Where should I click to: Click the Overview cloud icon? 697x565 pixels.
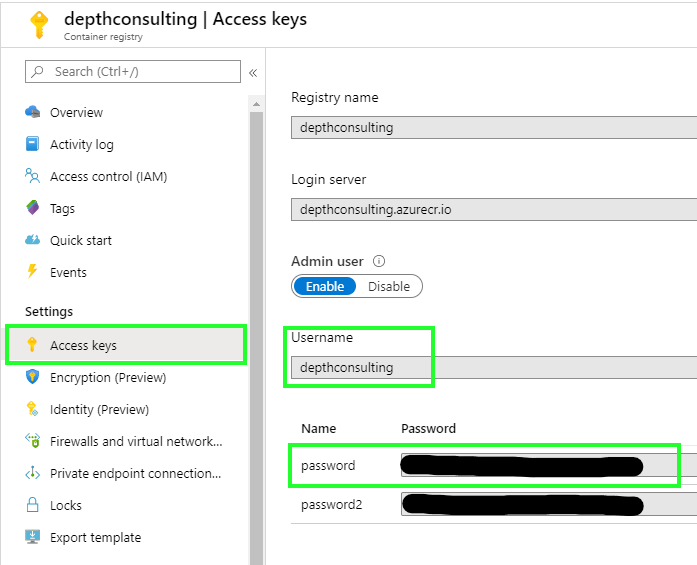[32, 112]
